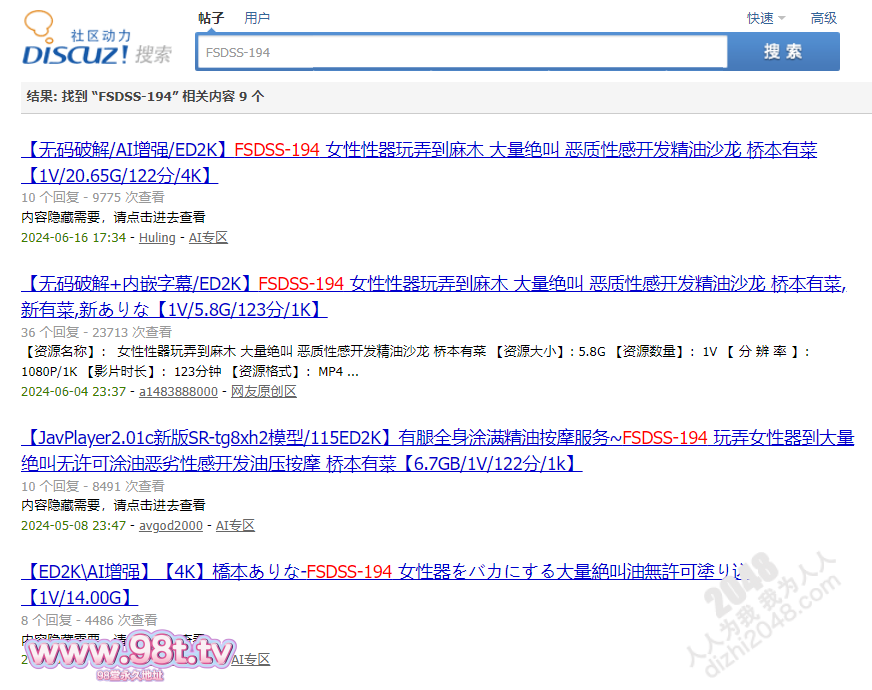
Task: Switch to the 用户 tab
Action: pyautogui.click(x=257, y=18)
